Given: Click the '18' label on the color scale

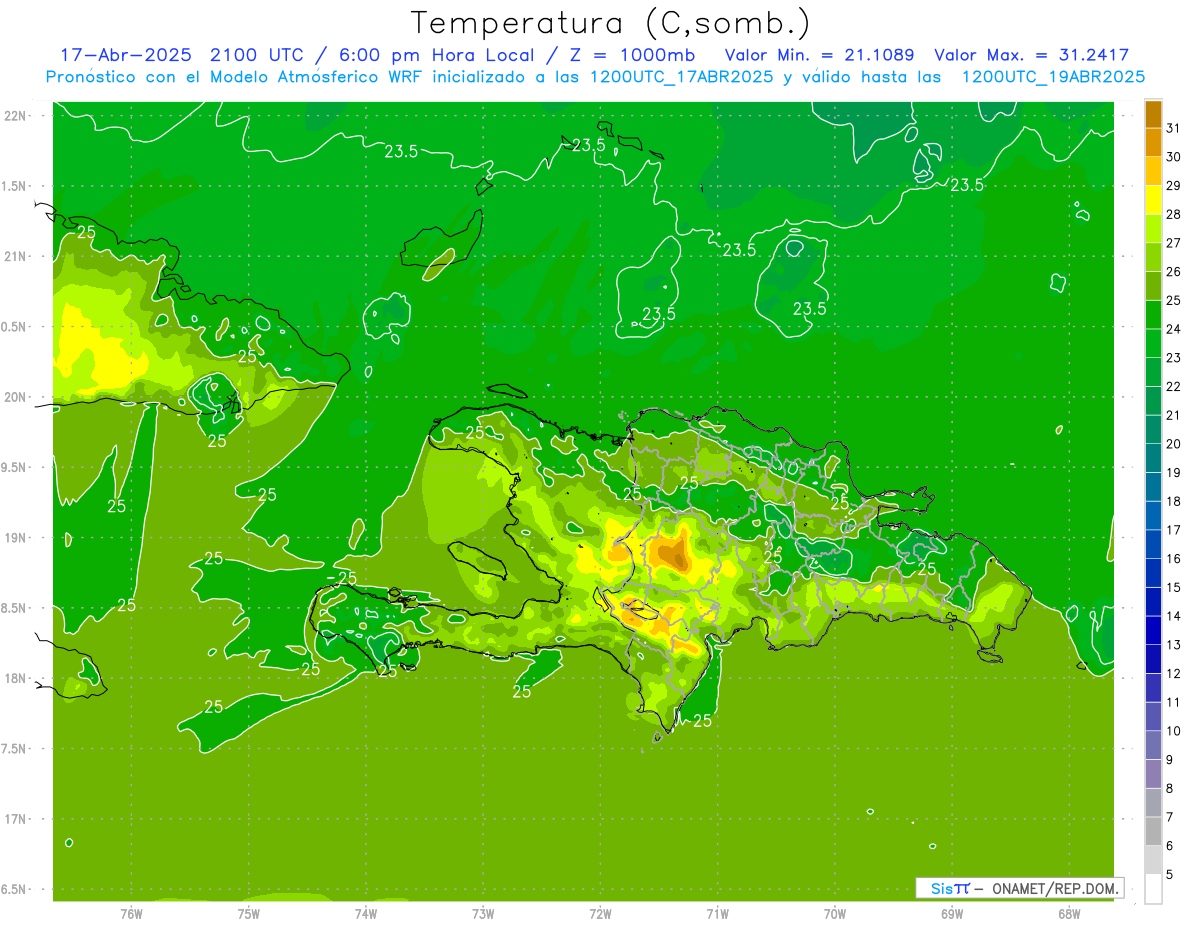Looking at the screenshot, I should tap(1173, 501).
